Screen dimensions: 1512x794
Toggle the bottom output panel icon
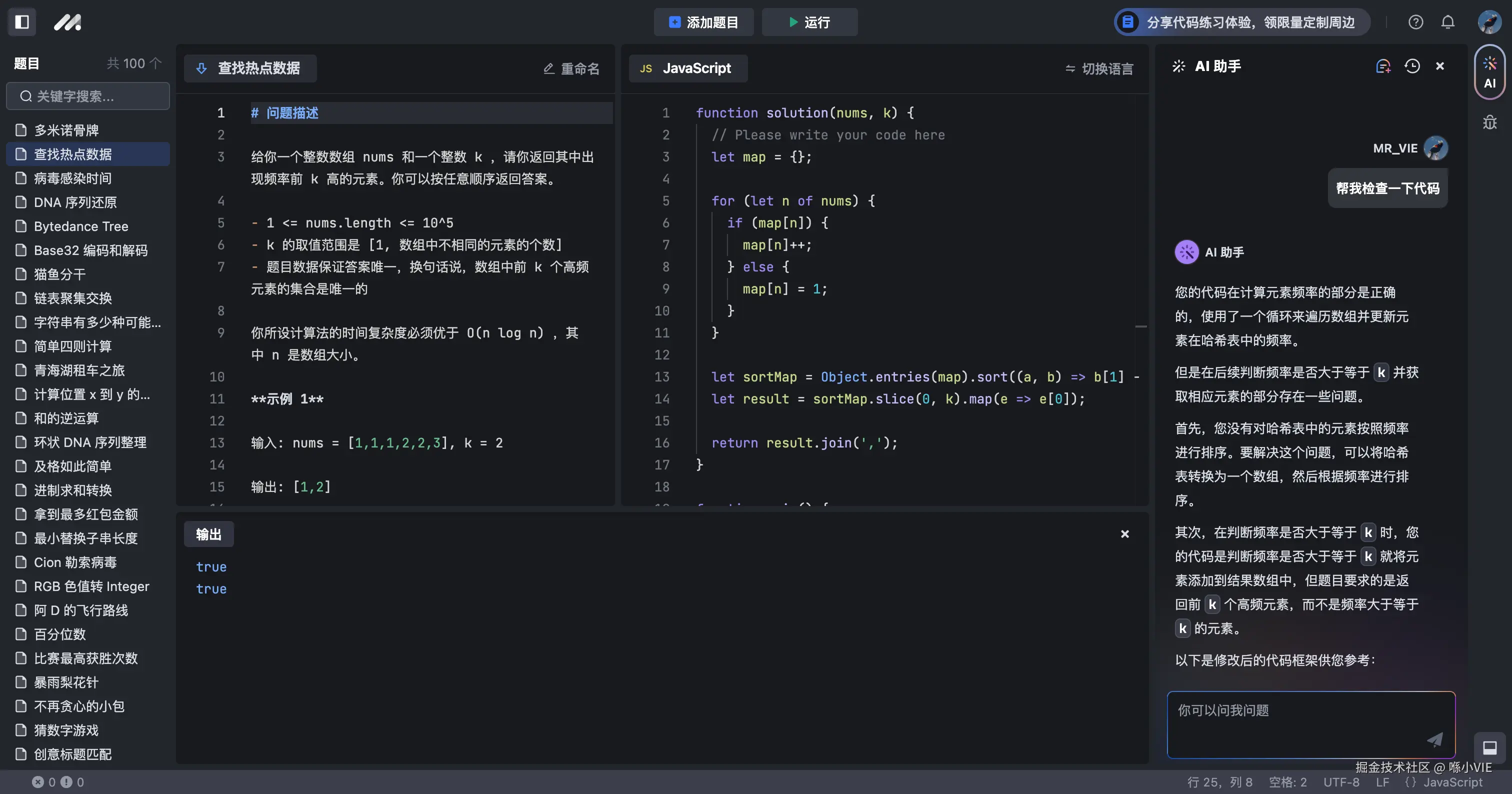(x=1489, y=747)
